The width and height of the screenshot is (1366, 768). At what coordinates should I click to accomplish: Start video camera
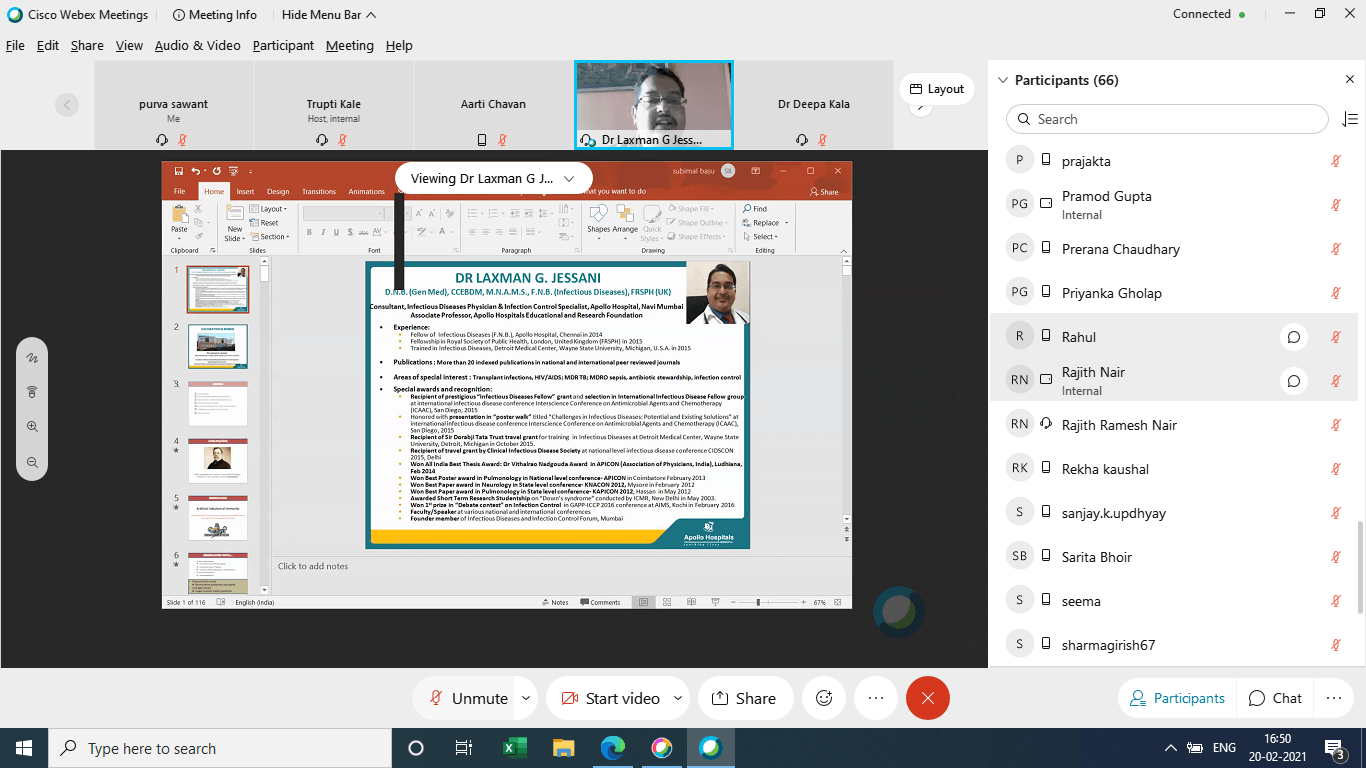click(609, 698)
